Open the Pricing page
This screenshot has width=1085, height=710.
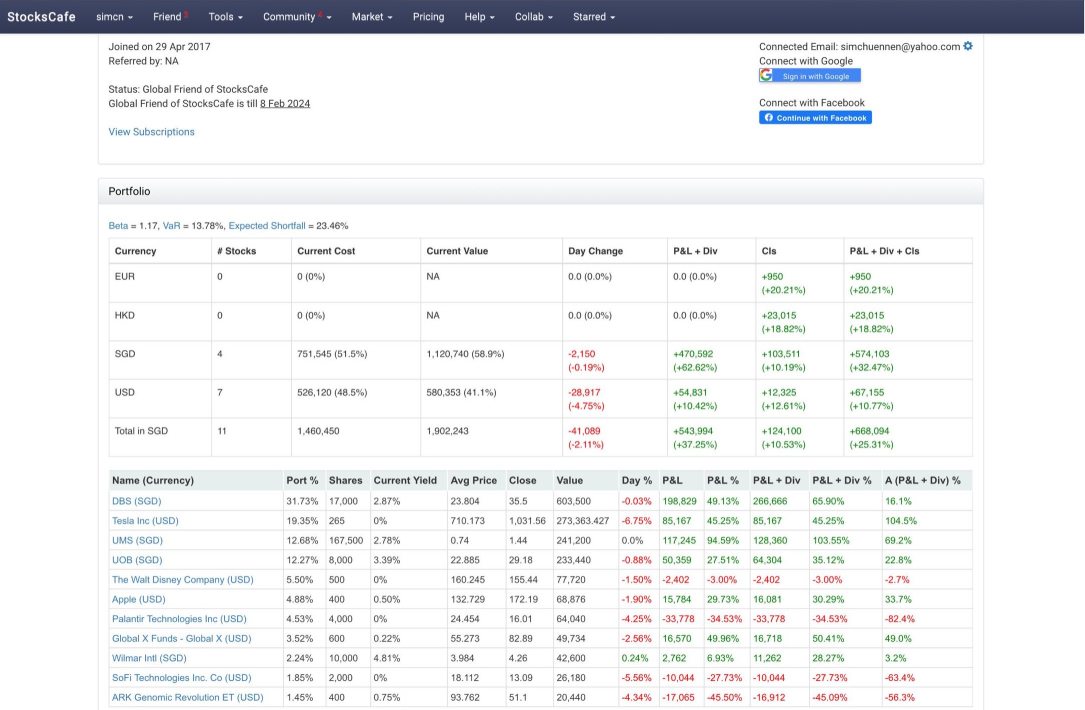click(x=428, y=17)
